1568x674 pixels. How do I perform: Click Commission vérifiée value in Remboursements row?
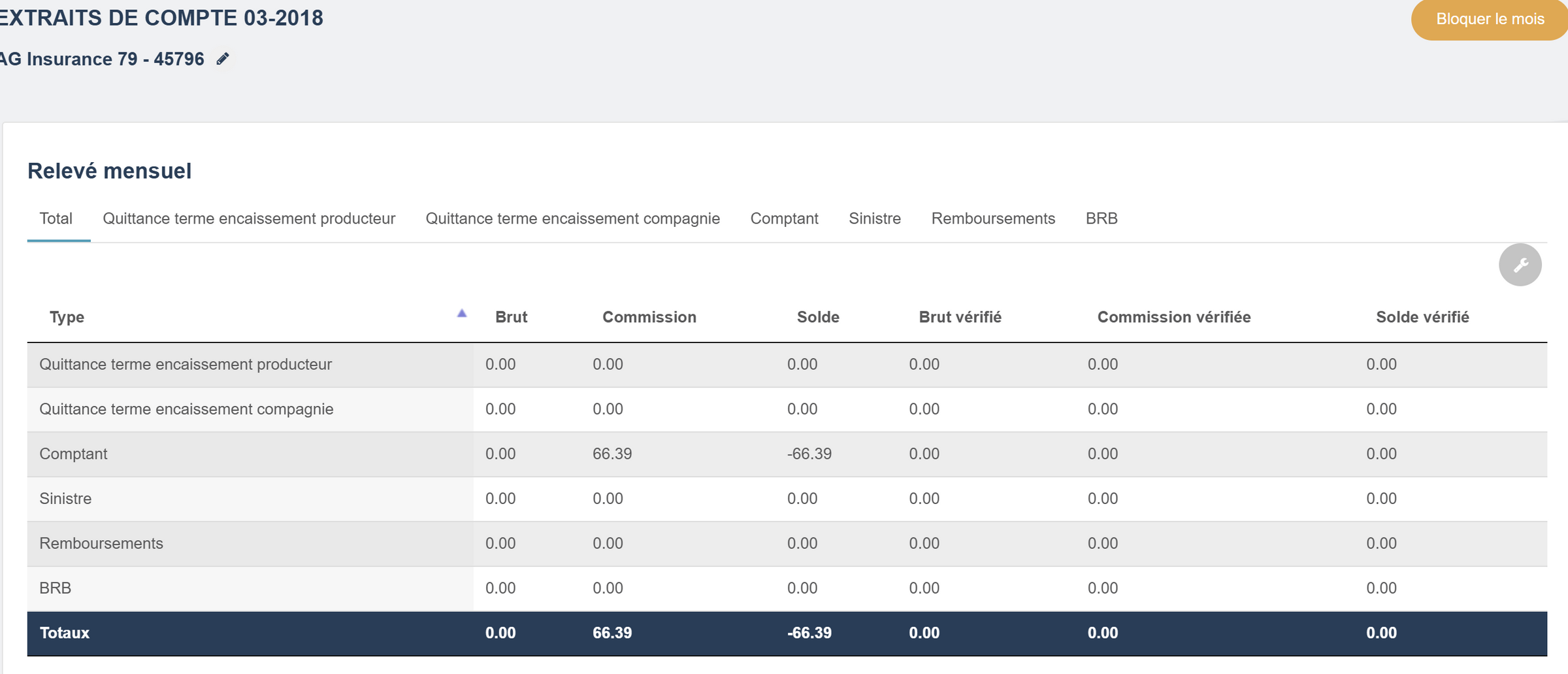1103,543
